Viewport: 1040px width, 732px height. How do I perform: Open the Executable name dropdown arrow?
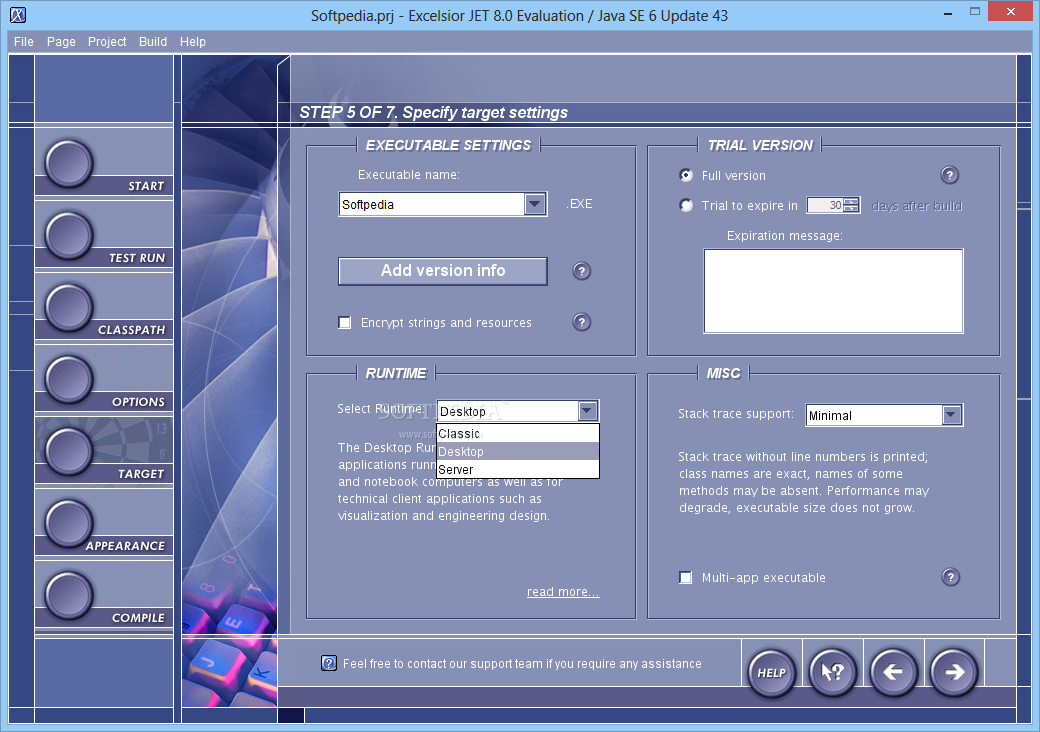pos(535,204)
